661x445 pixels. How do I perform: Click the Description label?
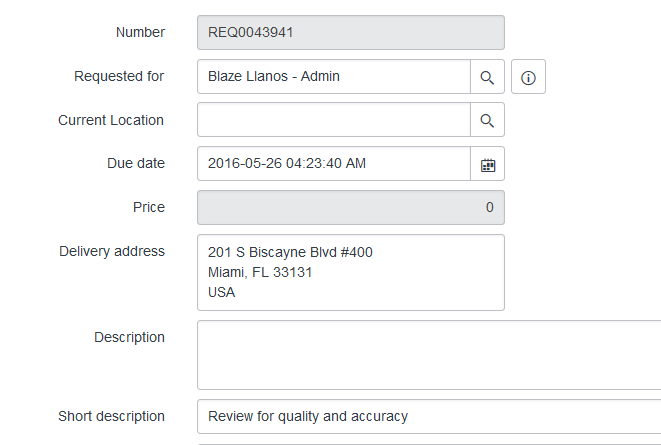[129, 338]
